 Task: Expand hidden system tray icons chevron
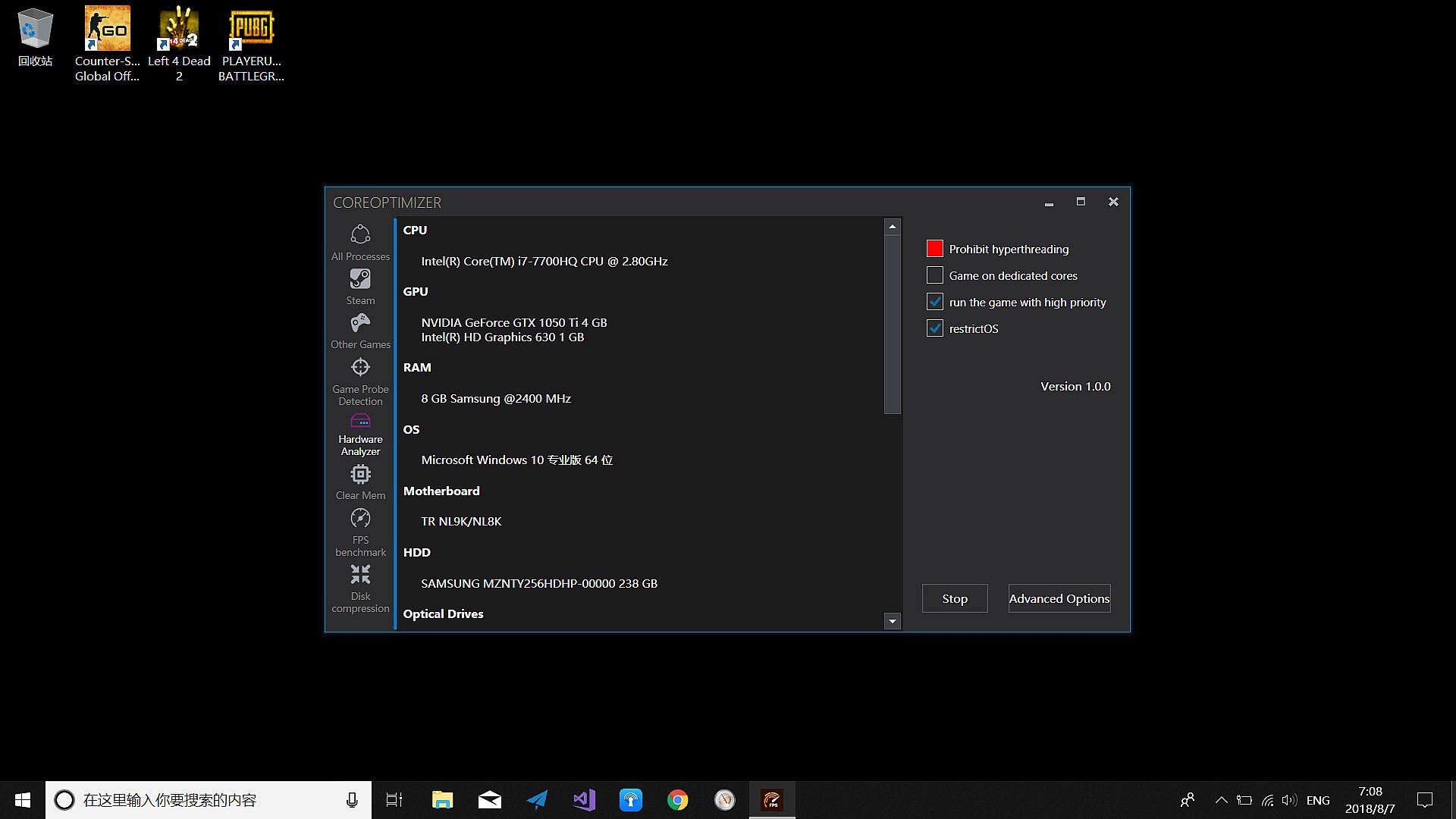pos(1221,800)
